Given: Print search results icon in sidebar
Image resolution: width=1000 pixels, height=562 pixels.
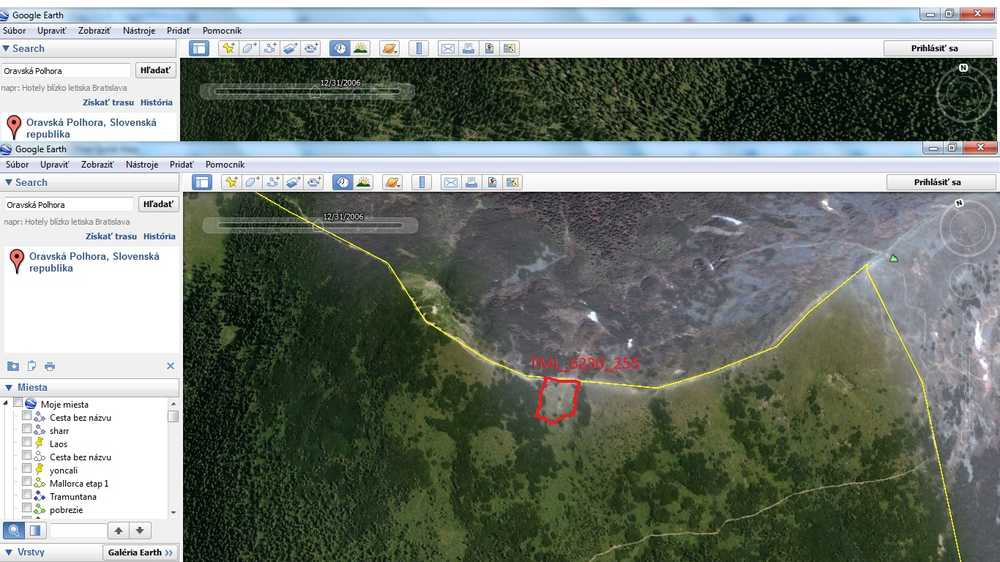Looking at the screenshot, I should tap(50, 366).
